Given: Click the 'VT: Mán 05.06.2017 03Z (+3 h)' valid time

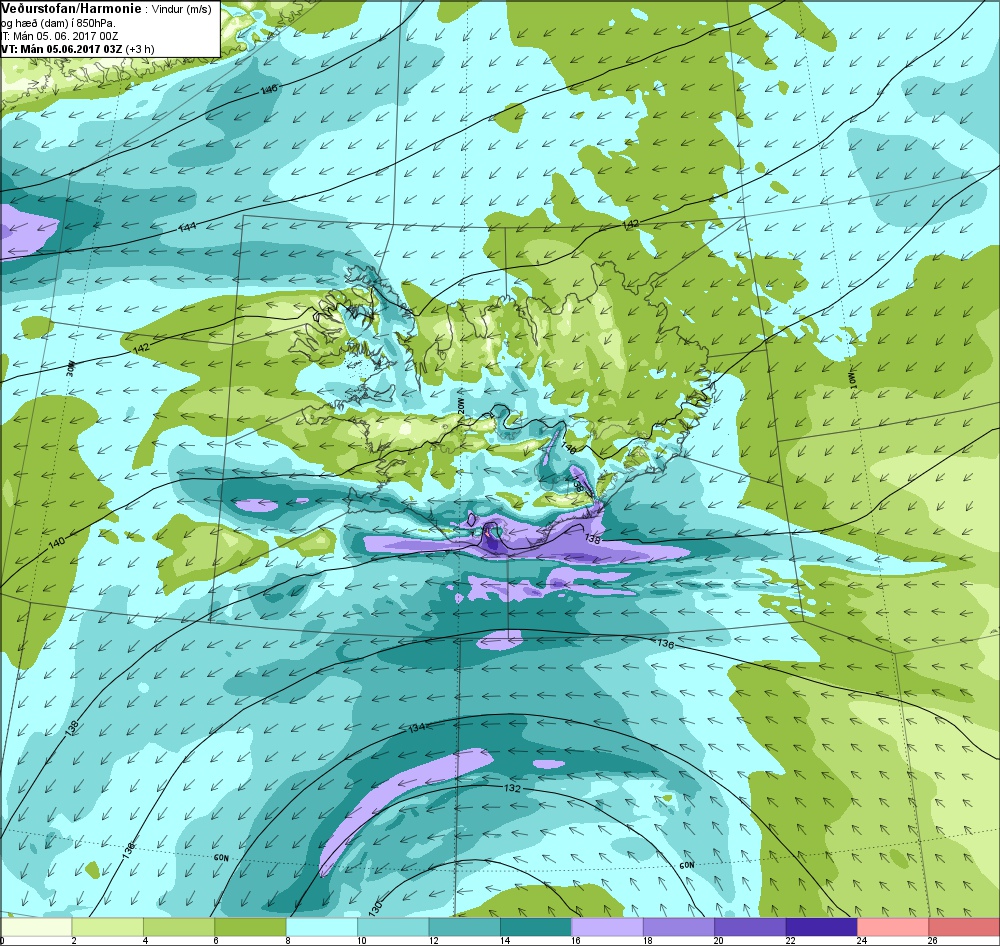Looking at the screenshot, I should tap(77, 49).
